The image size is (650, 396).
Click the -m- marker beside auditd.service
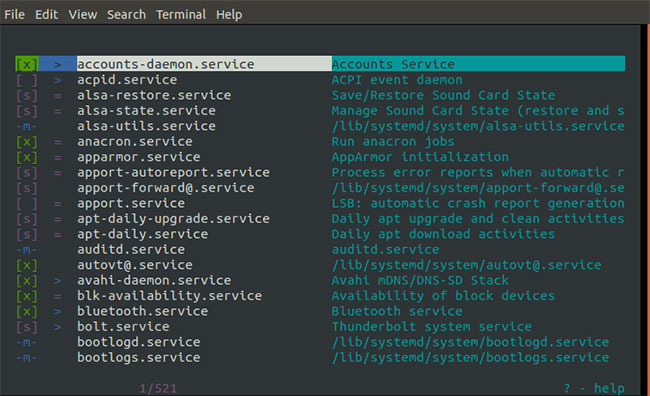(27, 250)
